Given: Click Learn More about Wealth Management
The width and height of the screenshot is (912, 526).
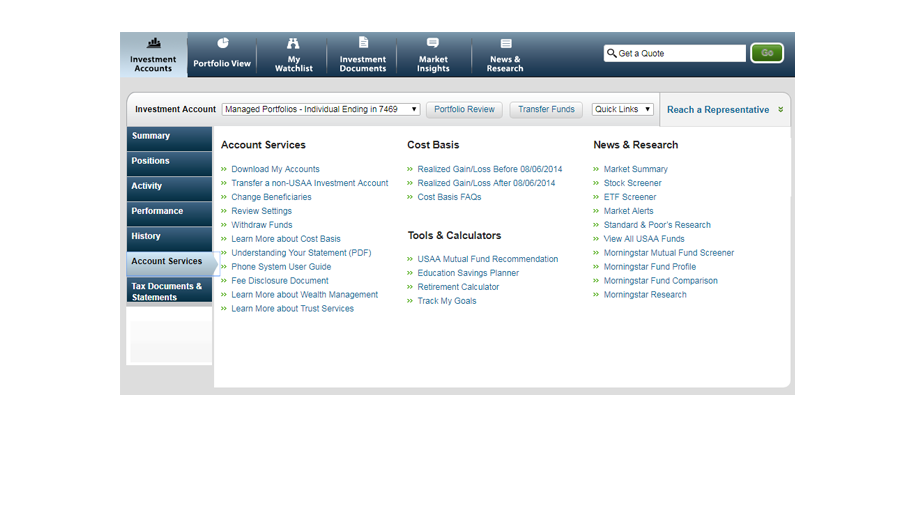Looking at the screenshot, I should 304,295.
